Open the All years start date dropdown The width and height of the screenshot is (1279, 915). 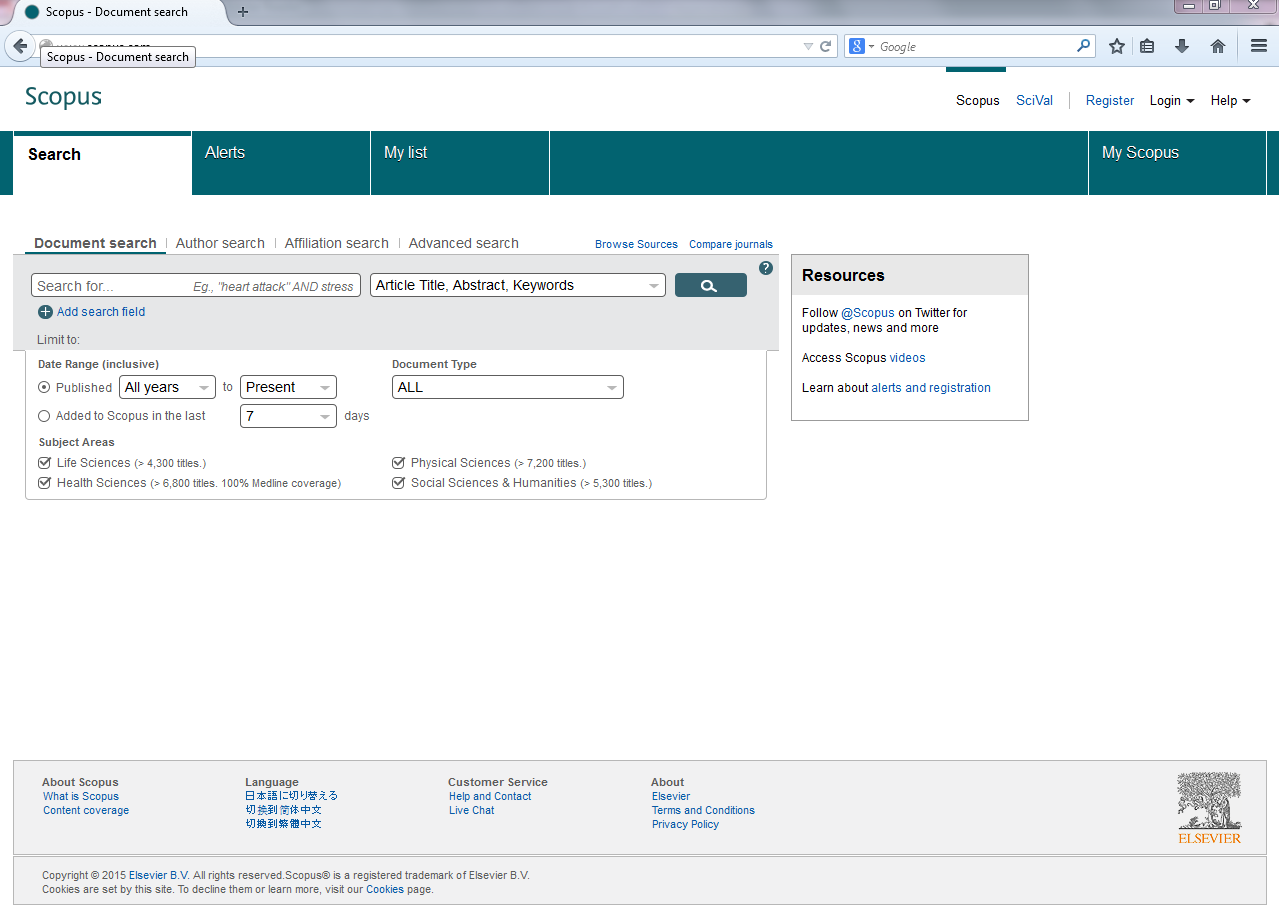coord(167,387)
